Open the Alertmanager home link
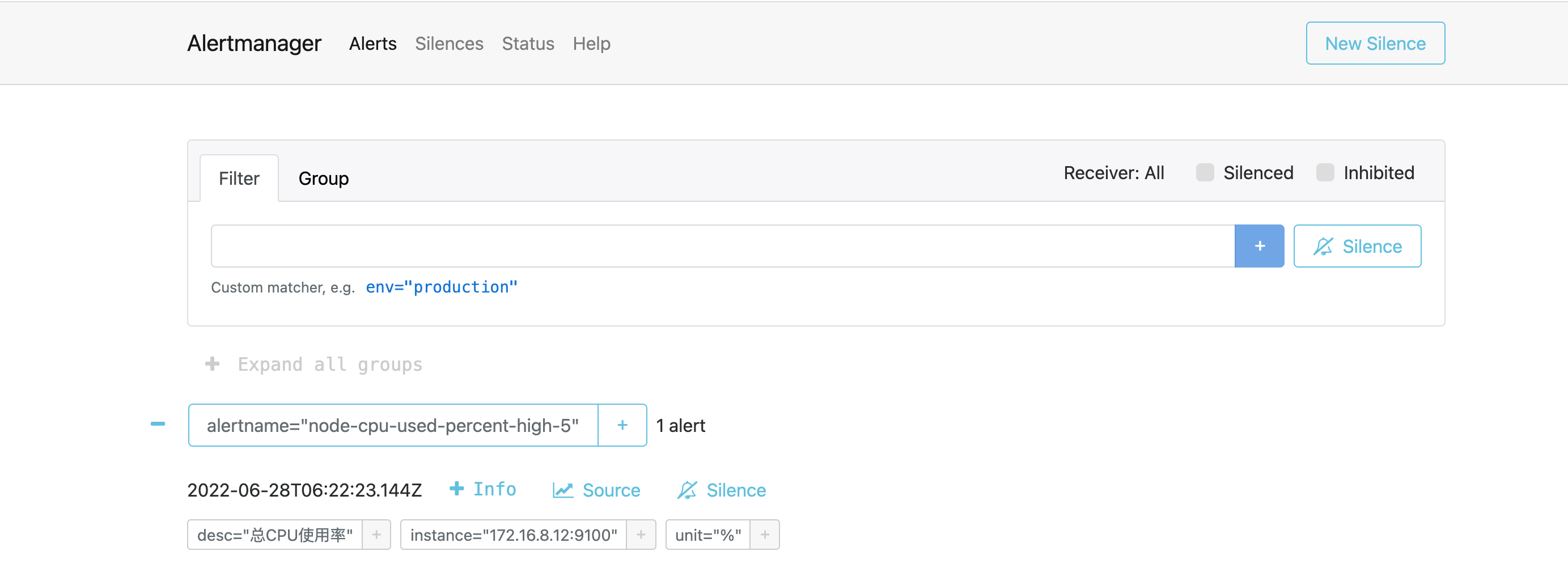Viewport: 1568px width, 568px height. [254, 43]
